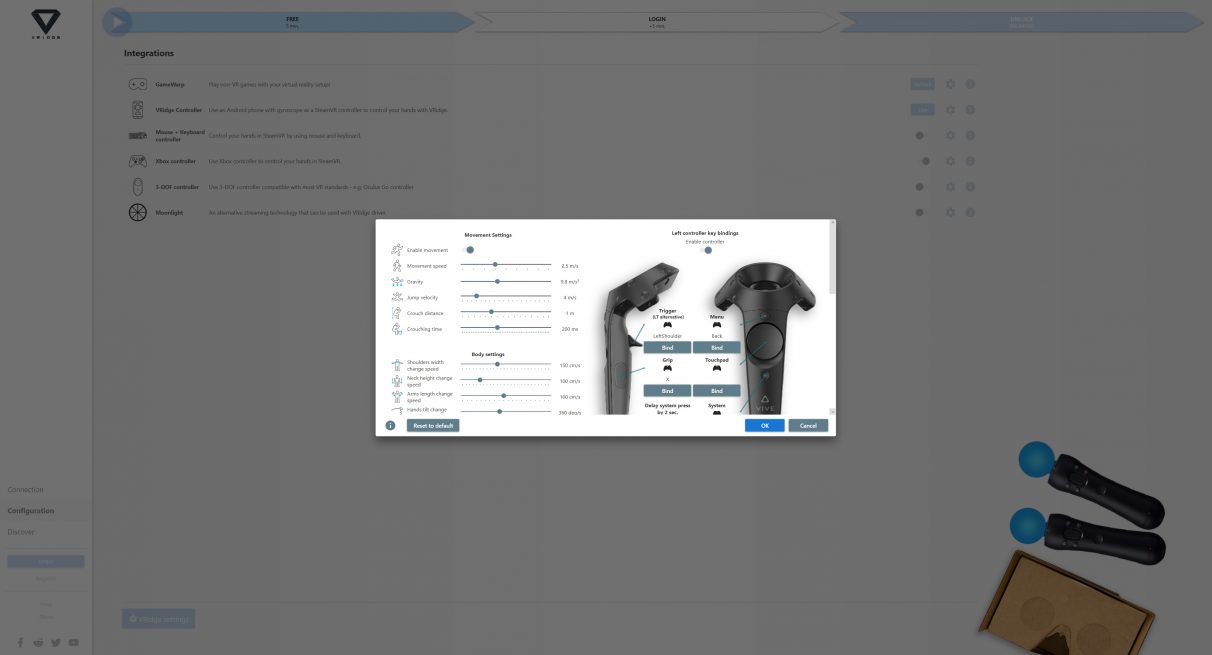Click the VRidge Controller phone icon

tap(138, 110)
